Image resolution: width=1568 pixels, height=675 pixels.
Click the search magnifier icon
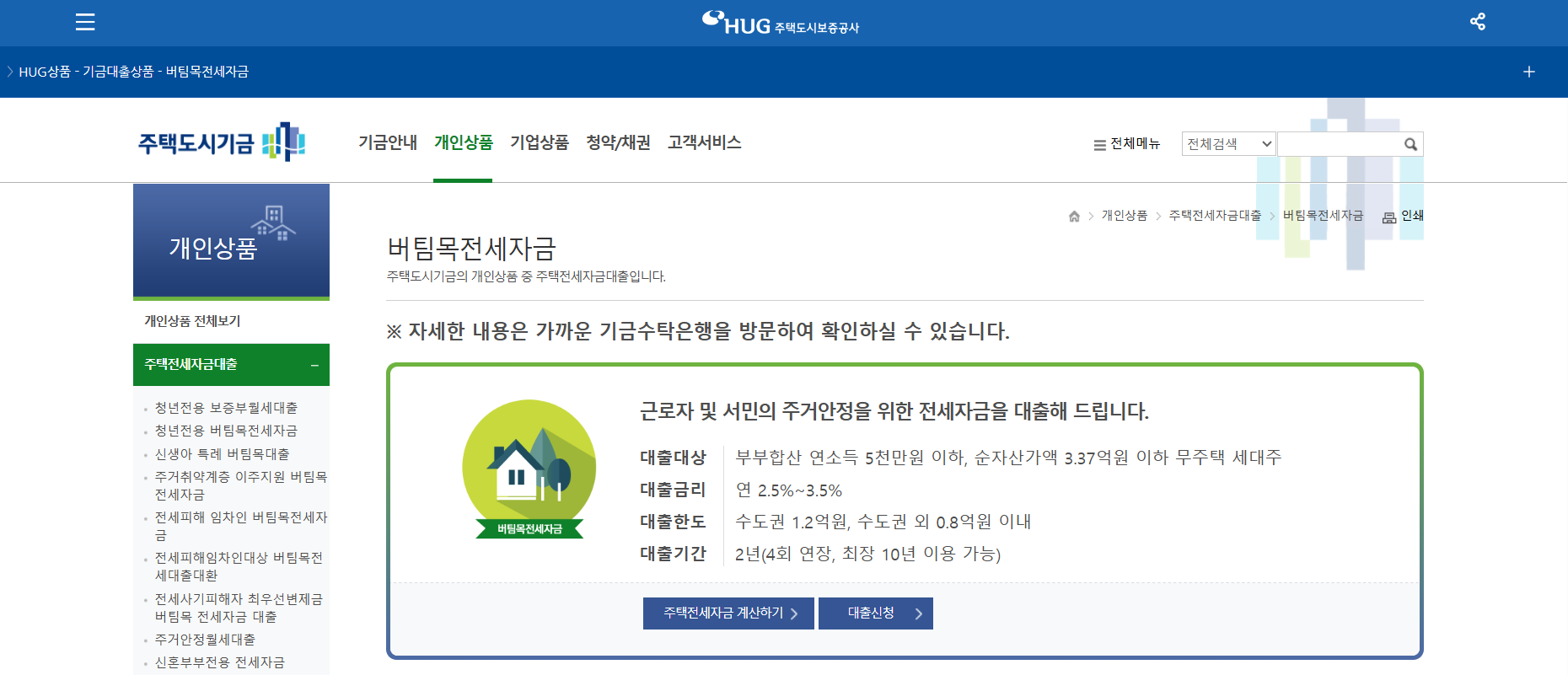[x=1410, y=144]
